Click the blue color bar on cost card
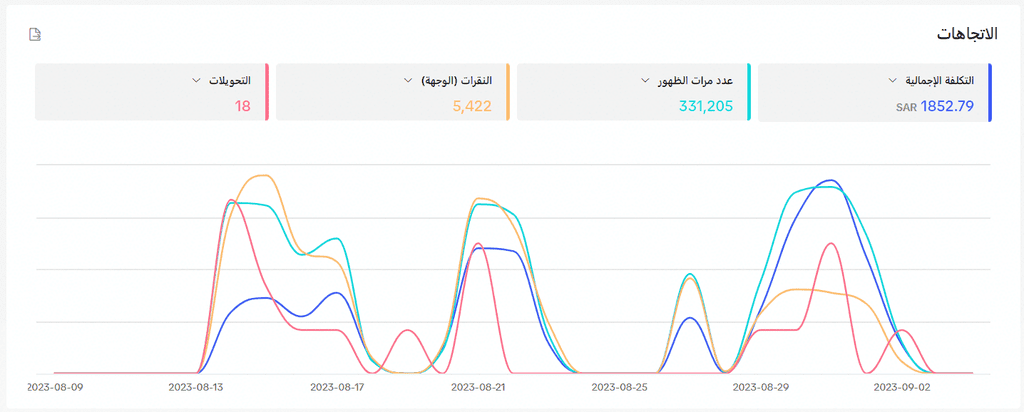The width and height of the screenshot is (1024, 412). [990, 93]
